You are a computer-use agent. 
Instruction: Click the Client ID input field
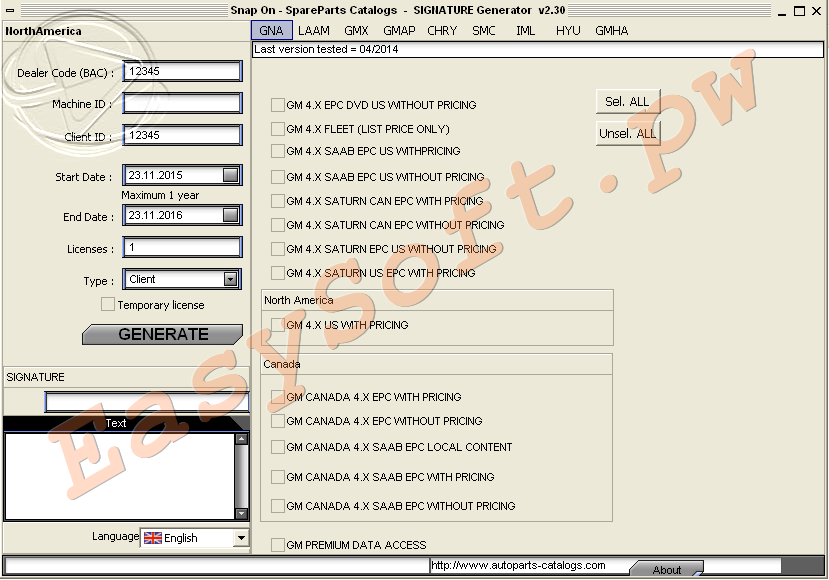182,135
